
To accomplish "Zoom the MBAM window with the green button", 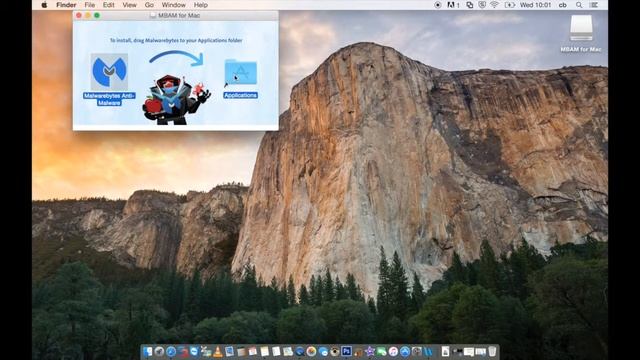I will tap(97, 16).
